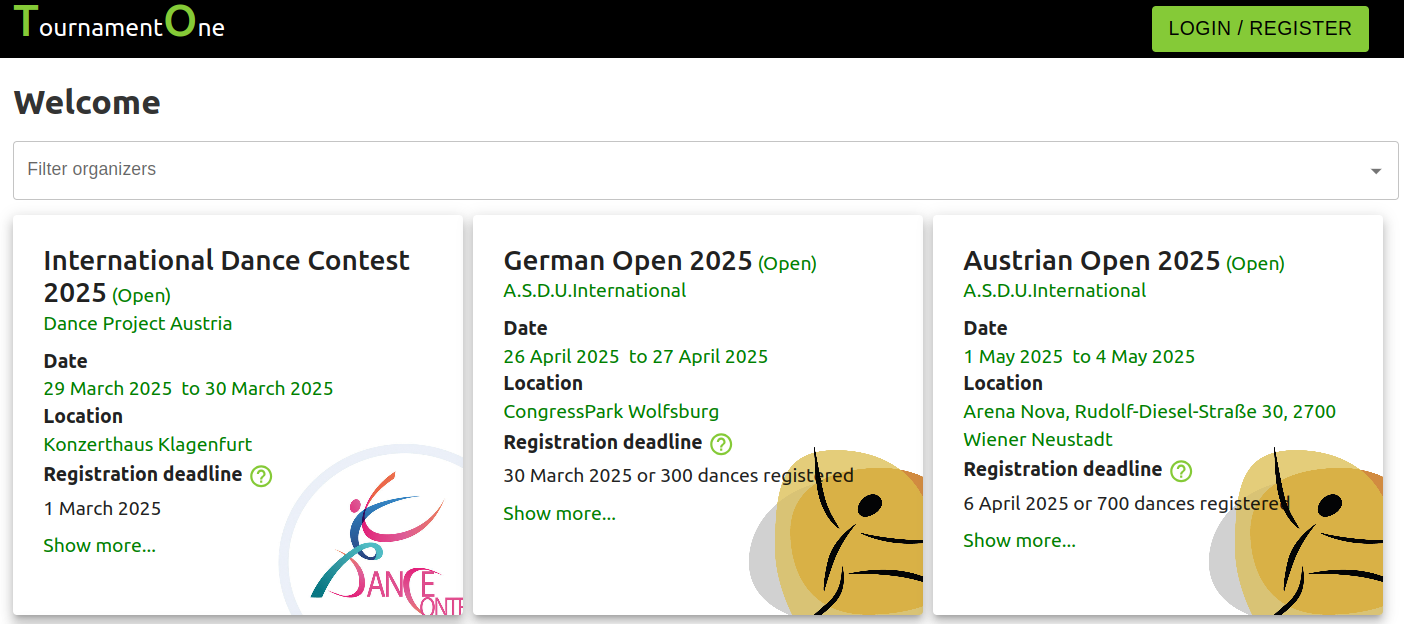Click the CongressPark Wolfsburg location

click(611, 412)
